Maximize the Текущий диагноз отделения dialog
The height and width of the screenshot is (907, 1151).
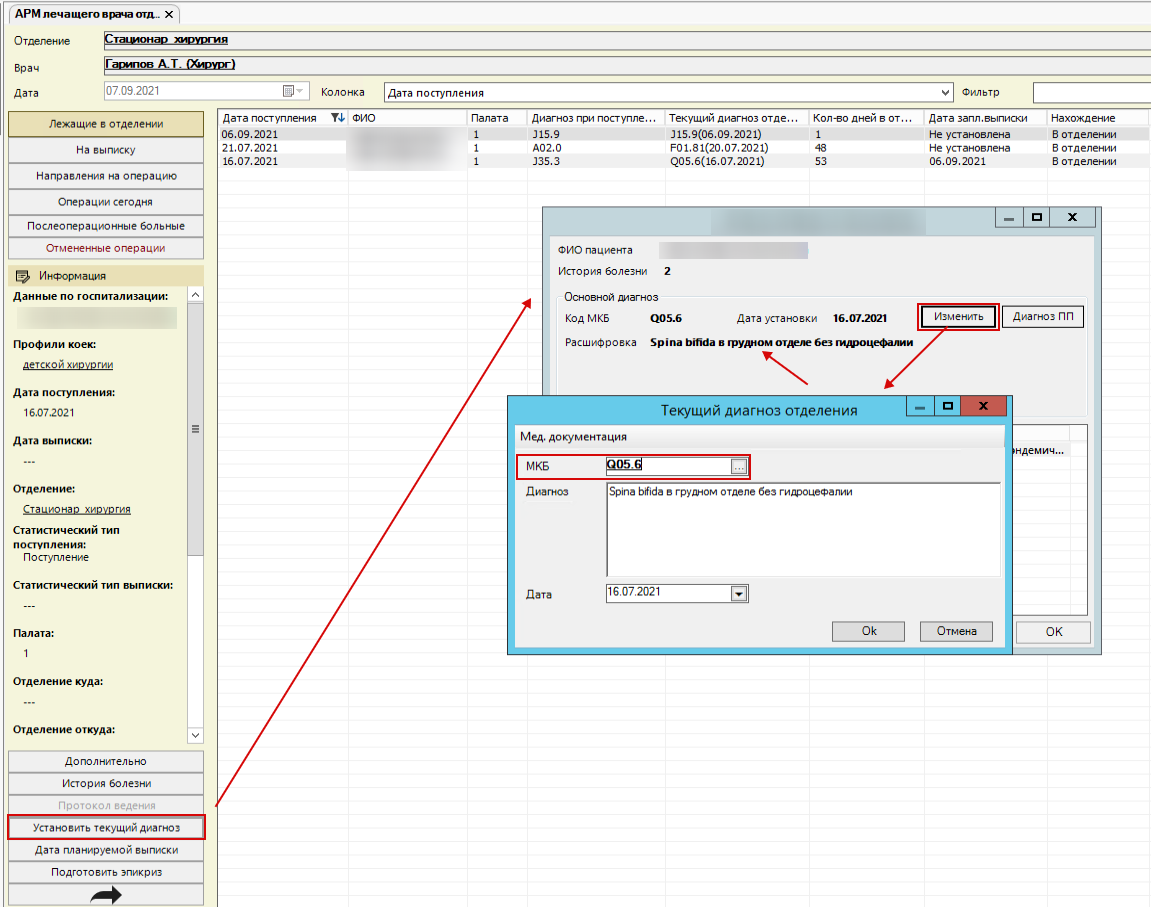(x=948, y=406)
